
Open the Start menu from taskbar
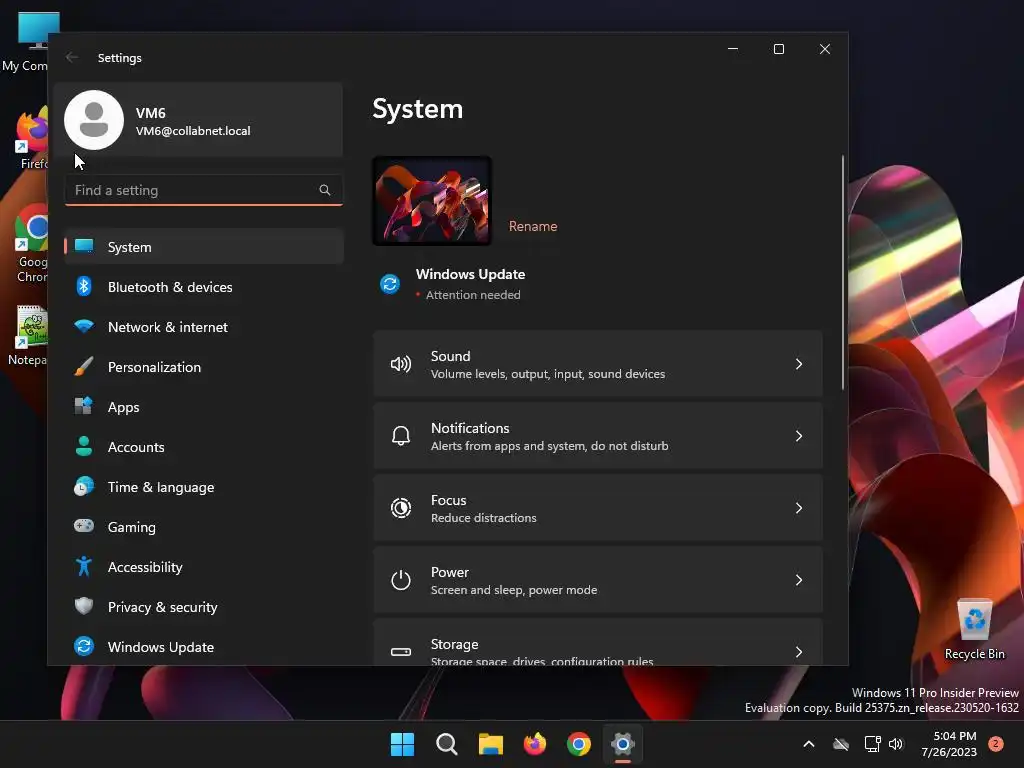(x=402, y=744)
